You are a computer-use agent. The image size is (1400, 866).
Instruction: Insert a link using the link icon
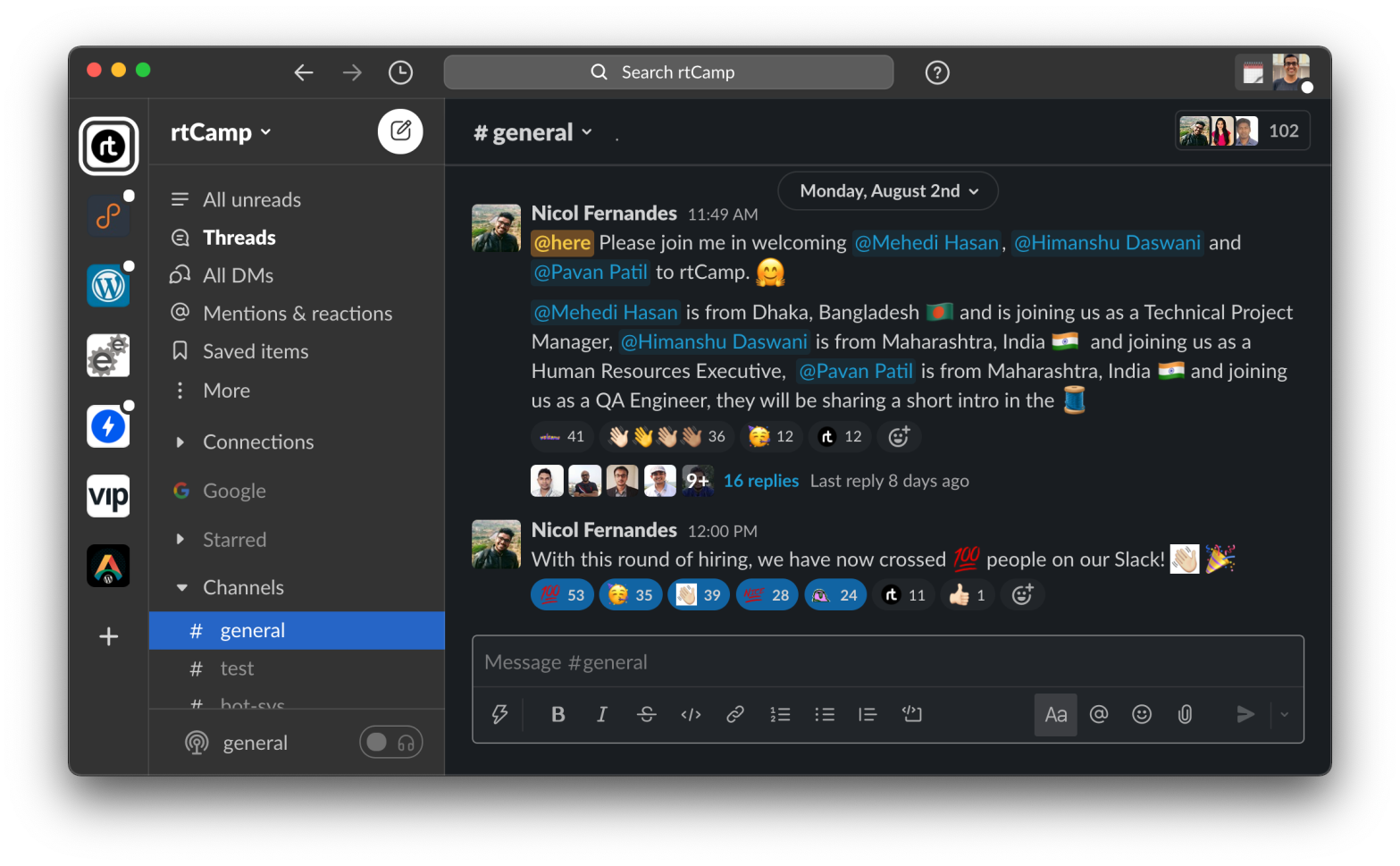point(735,714)
